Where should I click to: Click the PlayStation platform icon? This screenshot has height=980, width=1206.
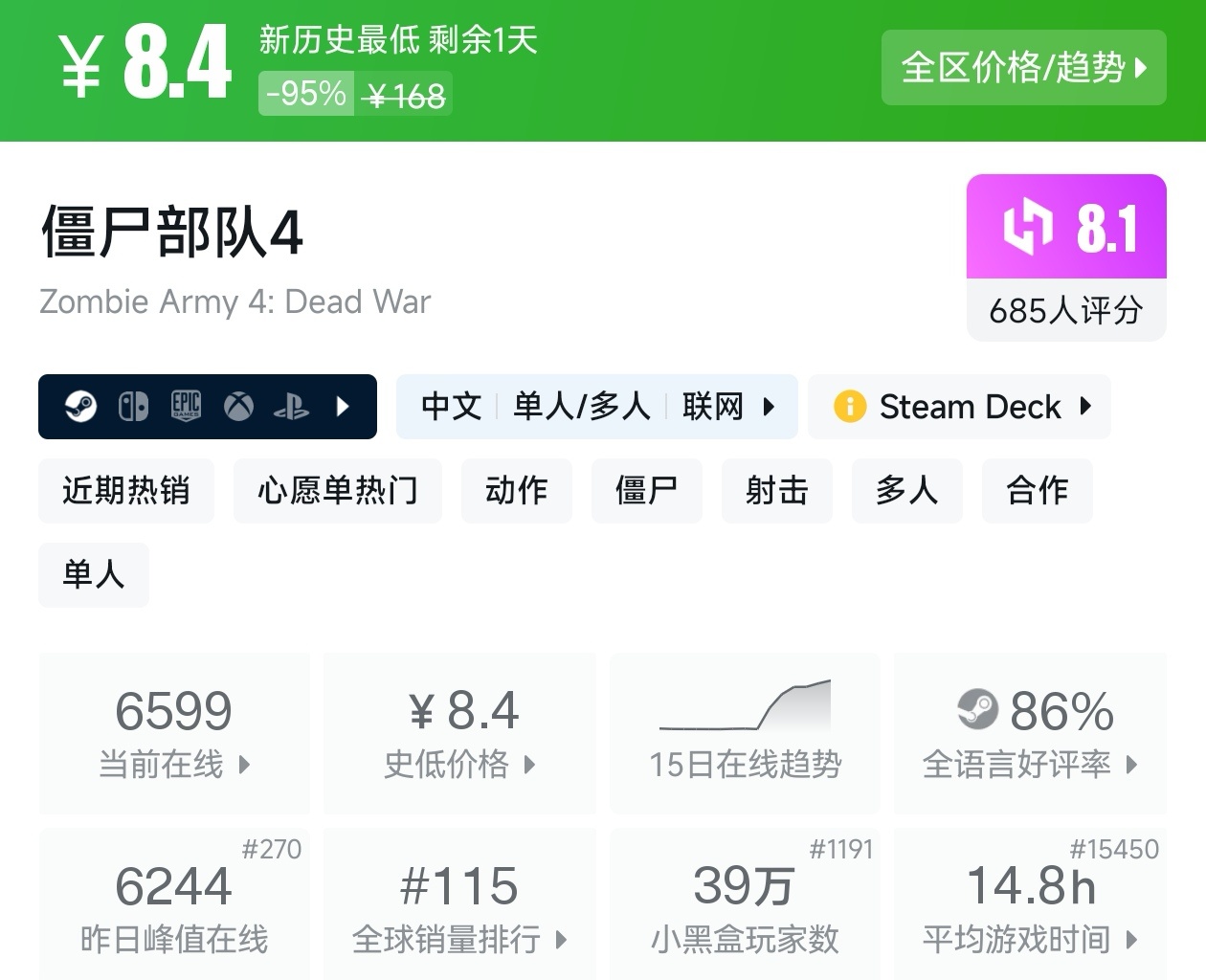point(291,407)
